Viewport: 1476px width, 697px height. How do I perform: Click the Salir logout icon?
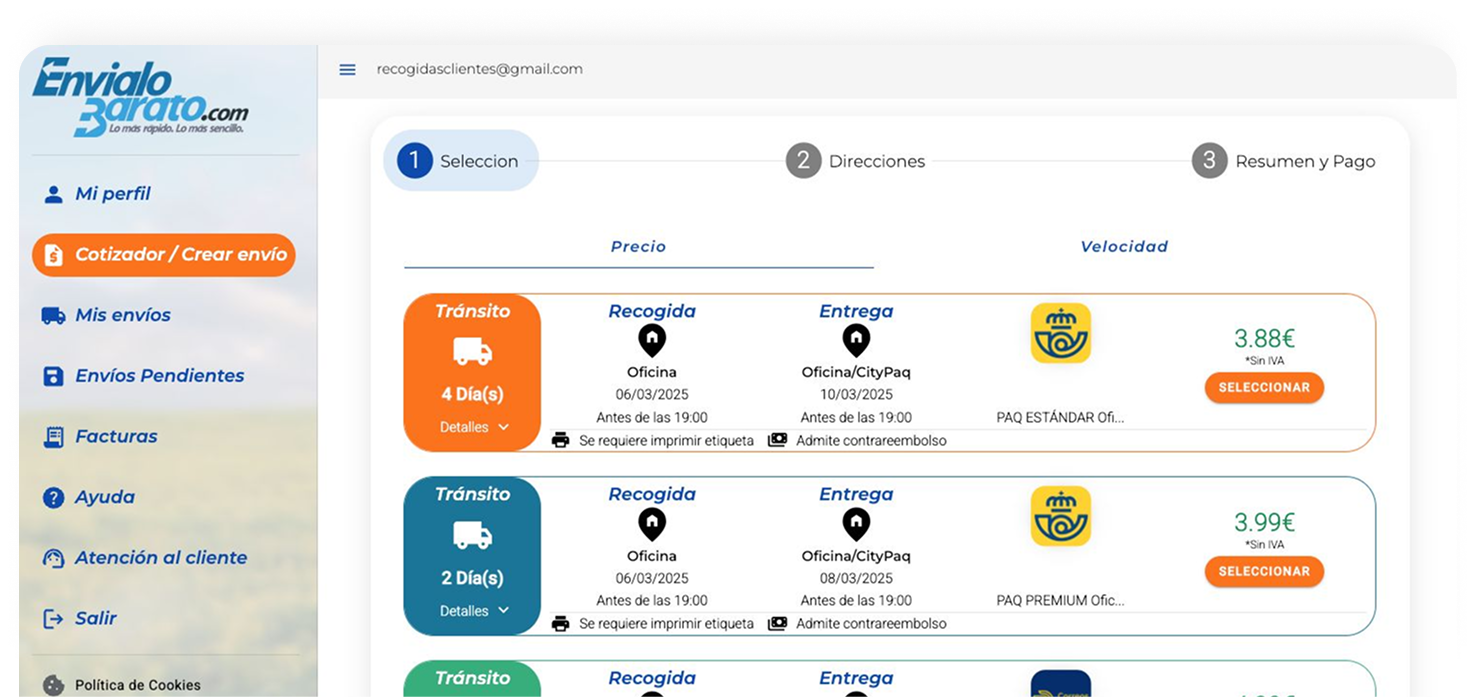pos(53,619)
